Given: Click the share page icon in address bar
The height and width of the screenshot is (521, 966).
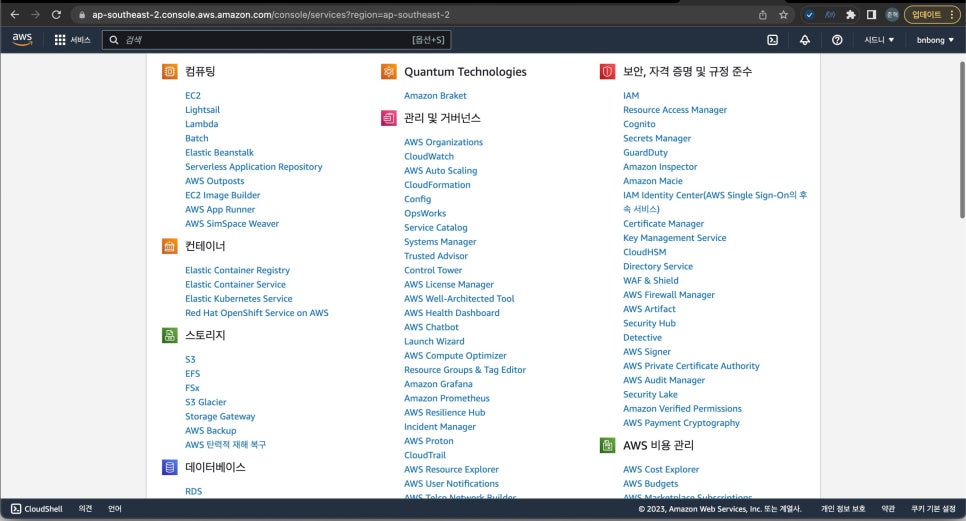Looking at the screenshot, I should [763, 15].
